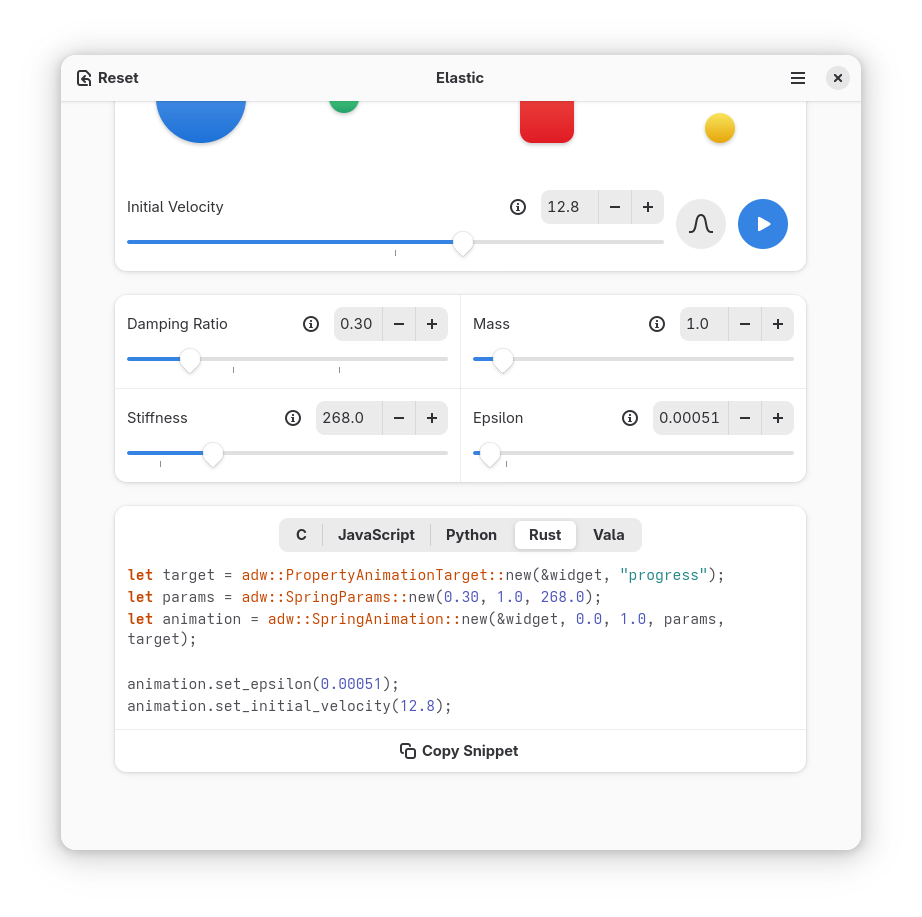Show info for Damping Ratio
922x917 pixels.
tap(311, 324)
